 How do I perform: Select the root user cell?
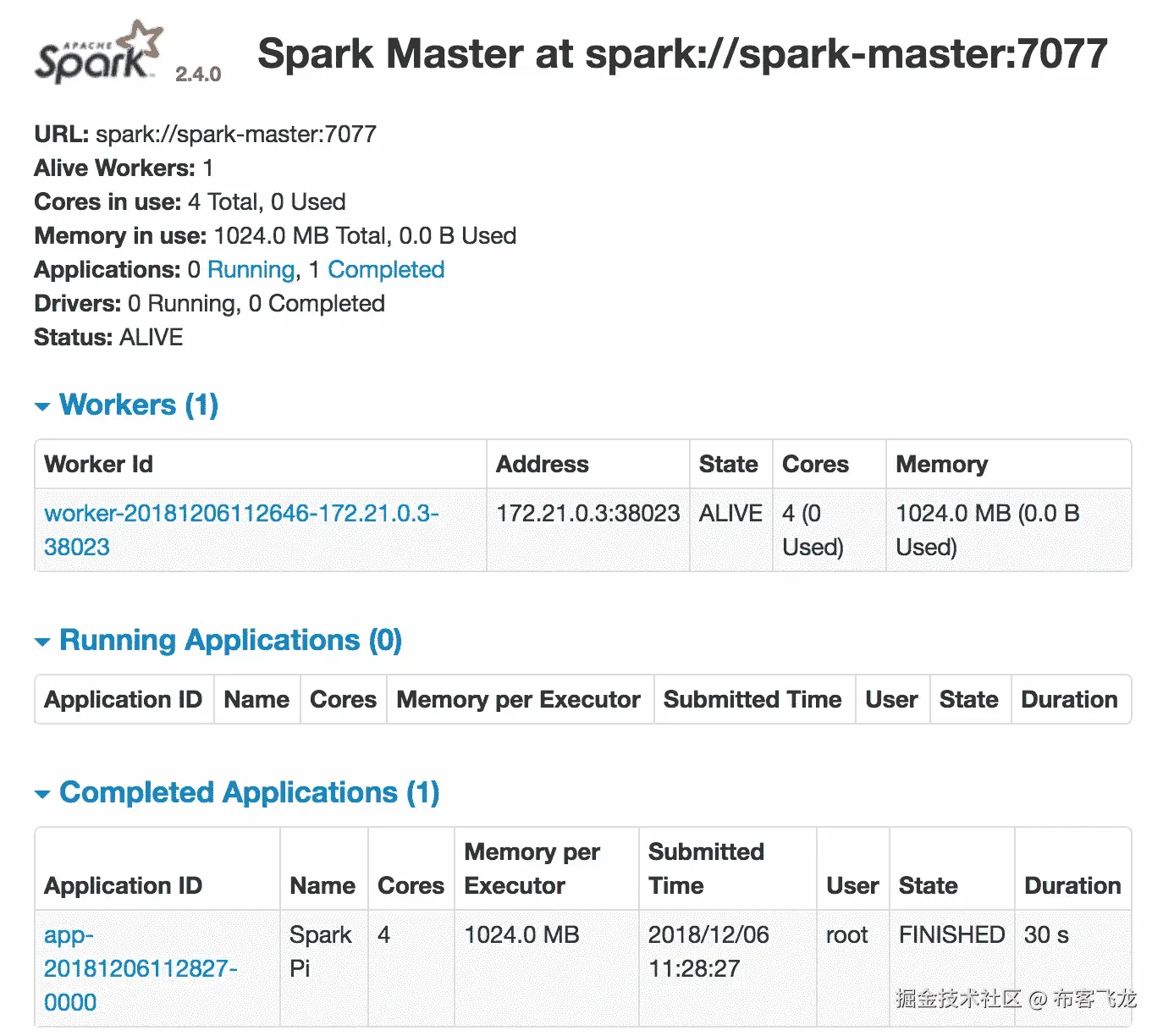847,934
